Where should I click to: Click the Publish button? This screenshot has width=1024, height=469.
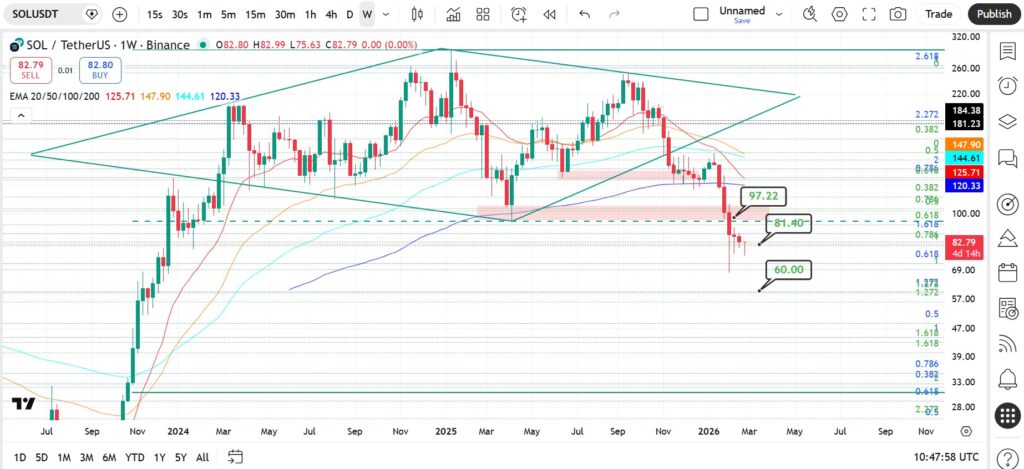tap(994, 14)
